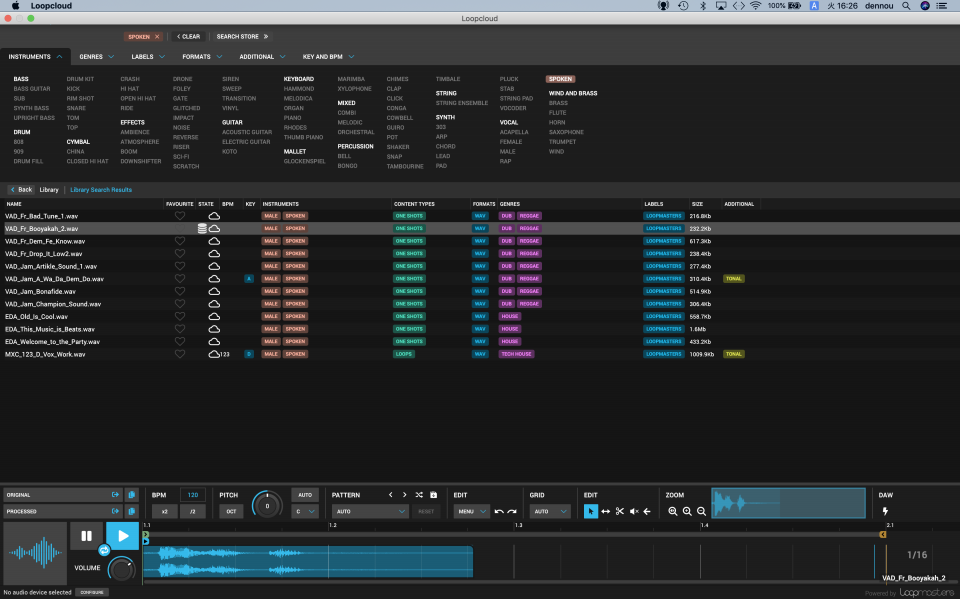Favourite VAD_Fr_Dem_Fe_Know.wav with heart
Screen dimensions: 960x599
(179, 241)
